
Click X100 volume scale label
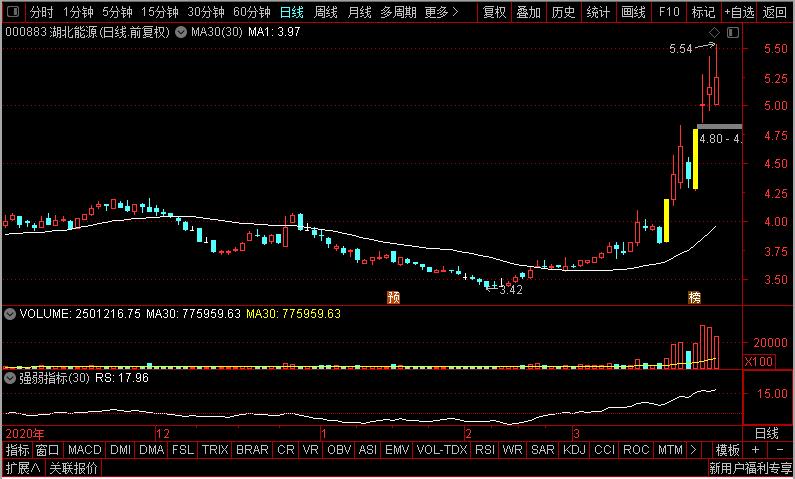(x=758, y=361)
